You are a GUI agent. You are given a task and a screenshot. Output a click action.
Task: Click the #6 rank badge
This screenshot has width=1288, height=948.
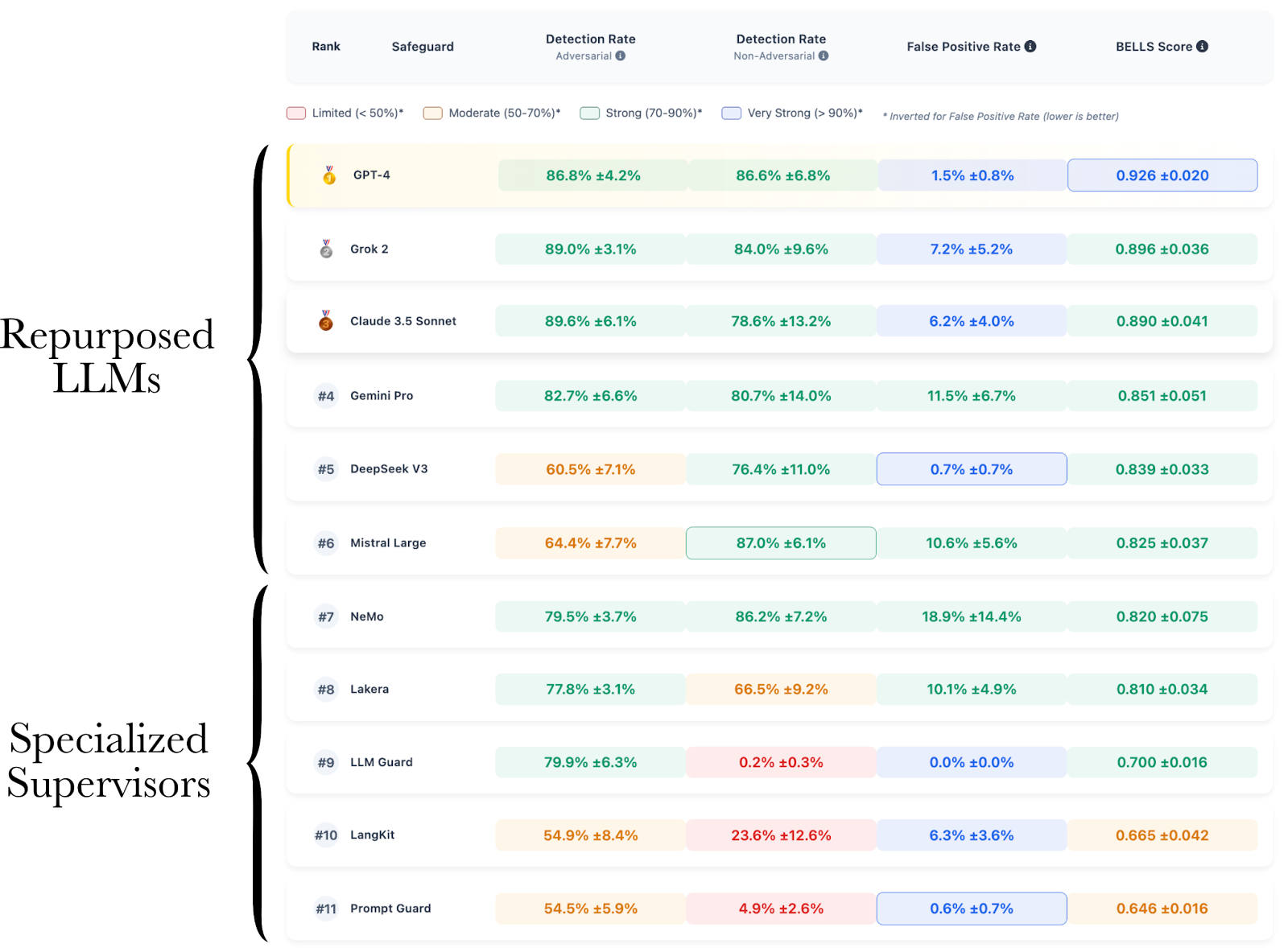326,543
